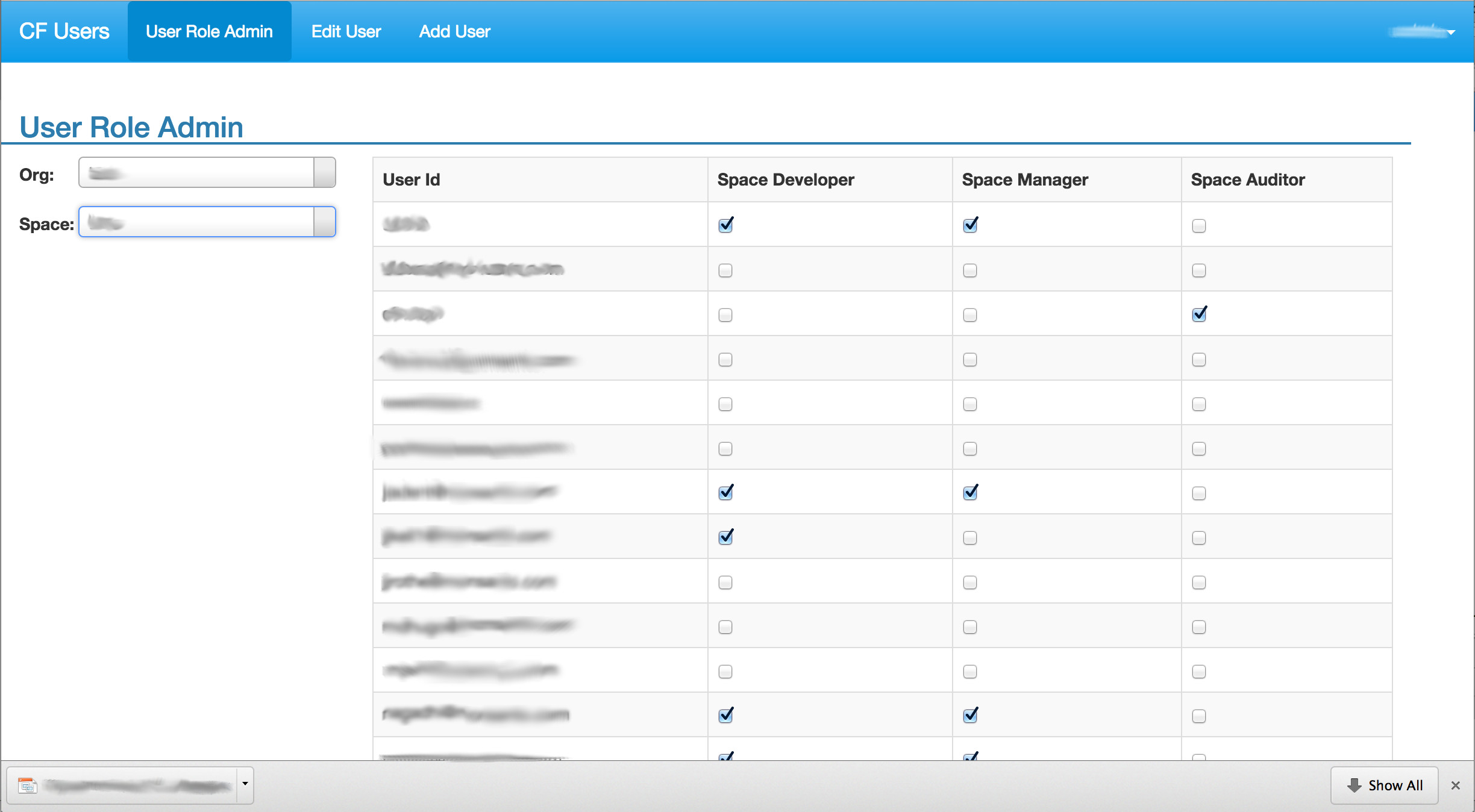Click the Show All downloads arrow icon

pyautogui.click(x=1354, y=785)
